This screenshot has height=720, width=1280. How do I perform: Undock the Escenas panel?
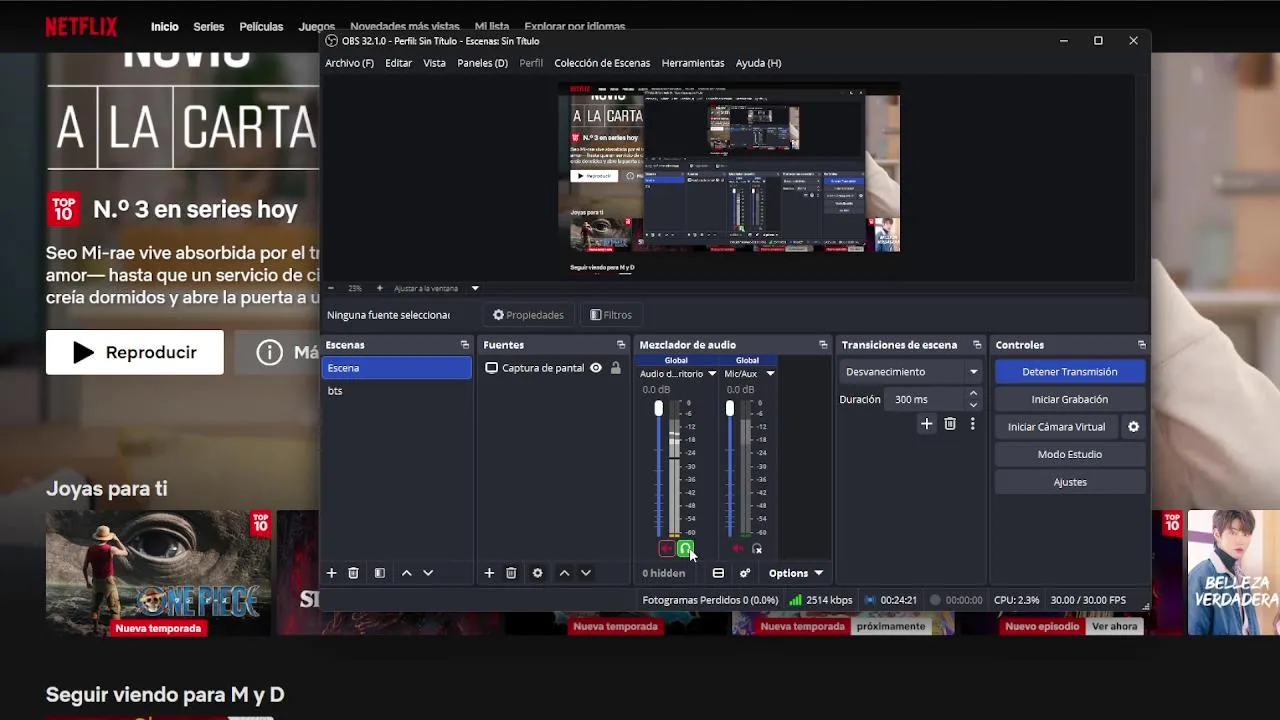464,345
